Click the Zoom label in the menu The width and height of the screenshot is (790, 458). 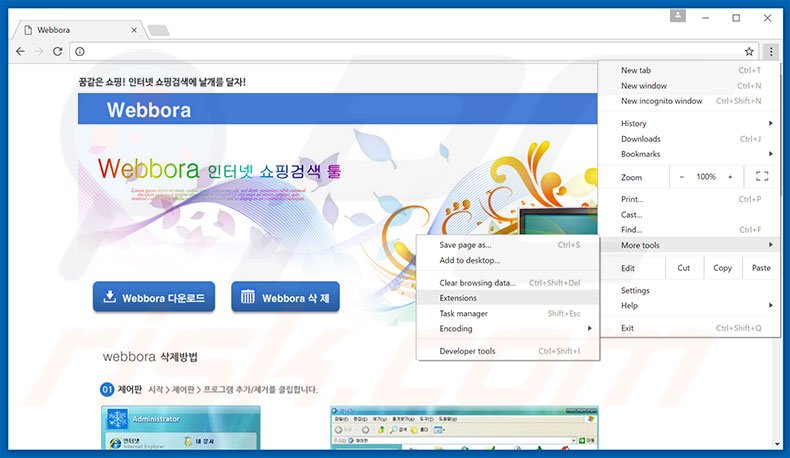(631, 177)
